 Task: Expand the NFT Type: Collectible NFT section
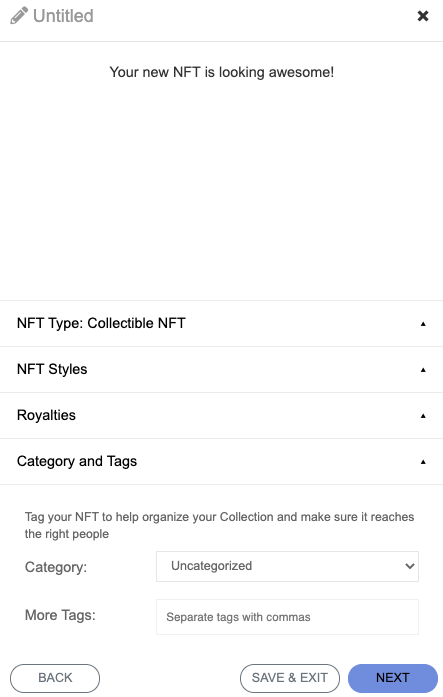pos(221,324)
